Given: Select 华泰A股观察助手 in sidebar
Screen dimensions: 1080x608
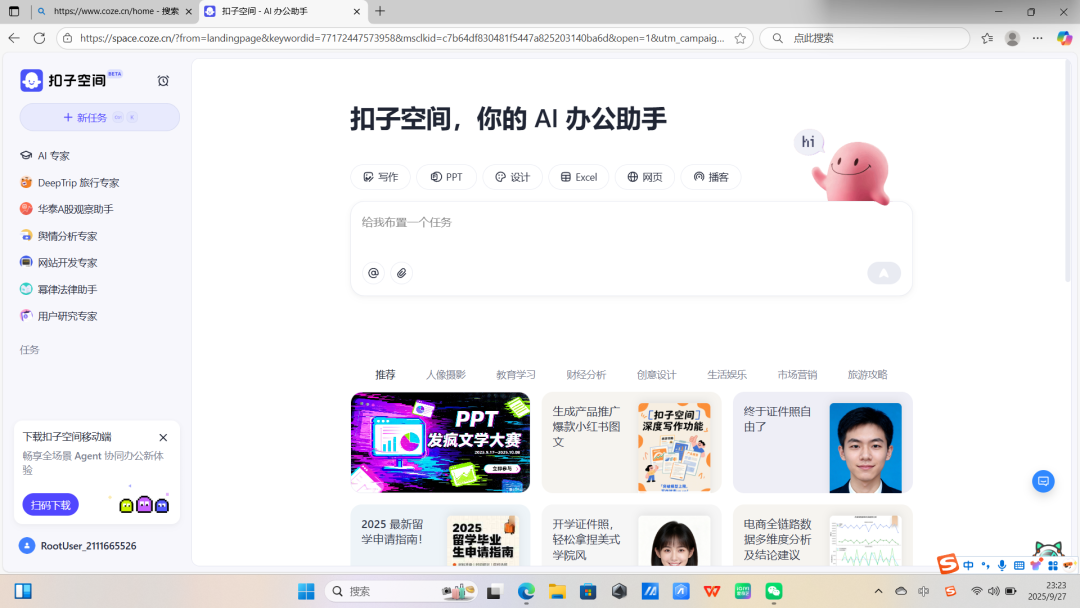Looking at the screenshot, I should click(x=68, y=209).
